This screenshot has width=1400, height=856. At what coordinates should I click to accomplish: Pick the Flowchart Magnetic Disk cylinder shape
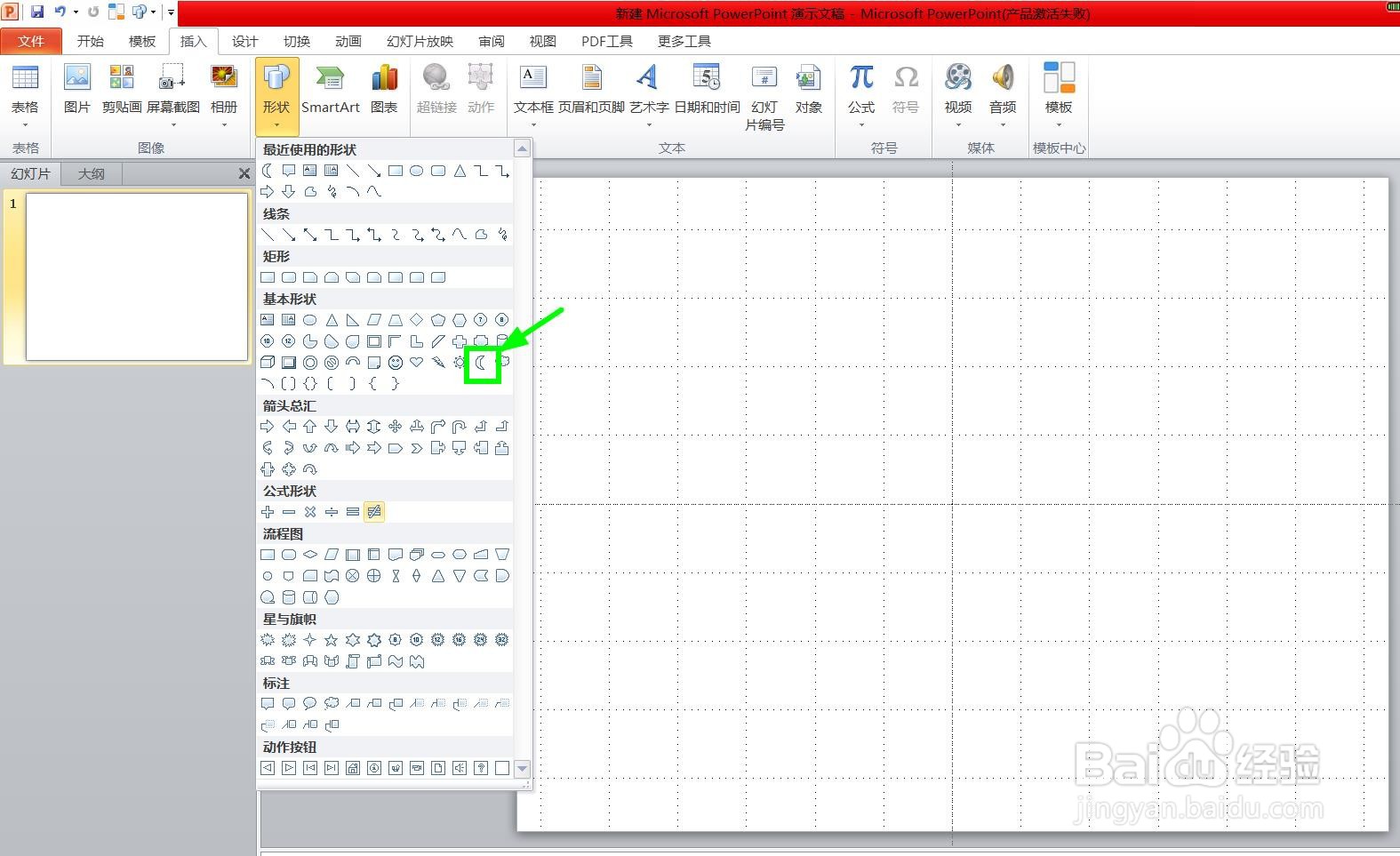click(x=289, y=597)
